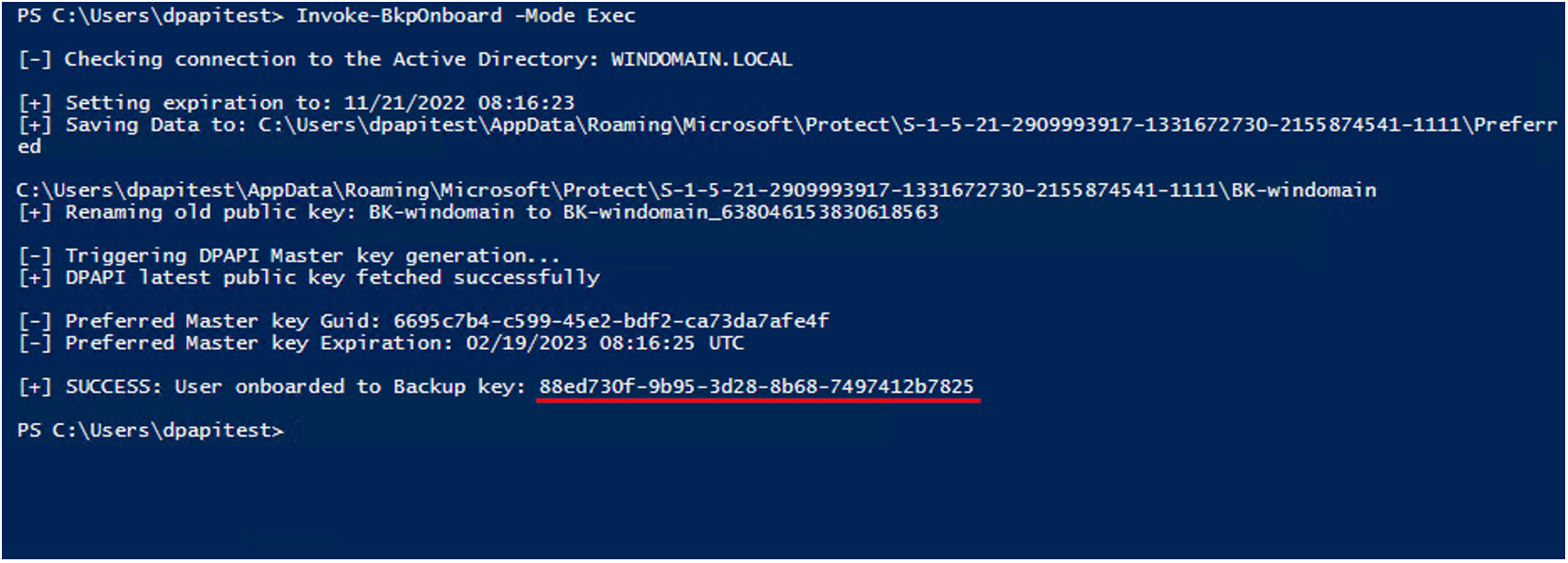
Task: Click the expiration date 11/21/2022 08:16:23
Action: (x=459, y=103)
